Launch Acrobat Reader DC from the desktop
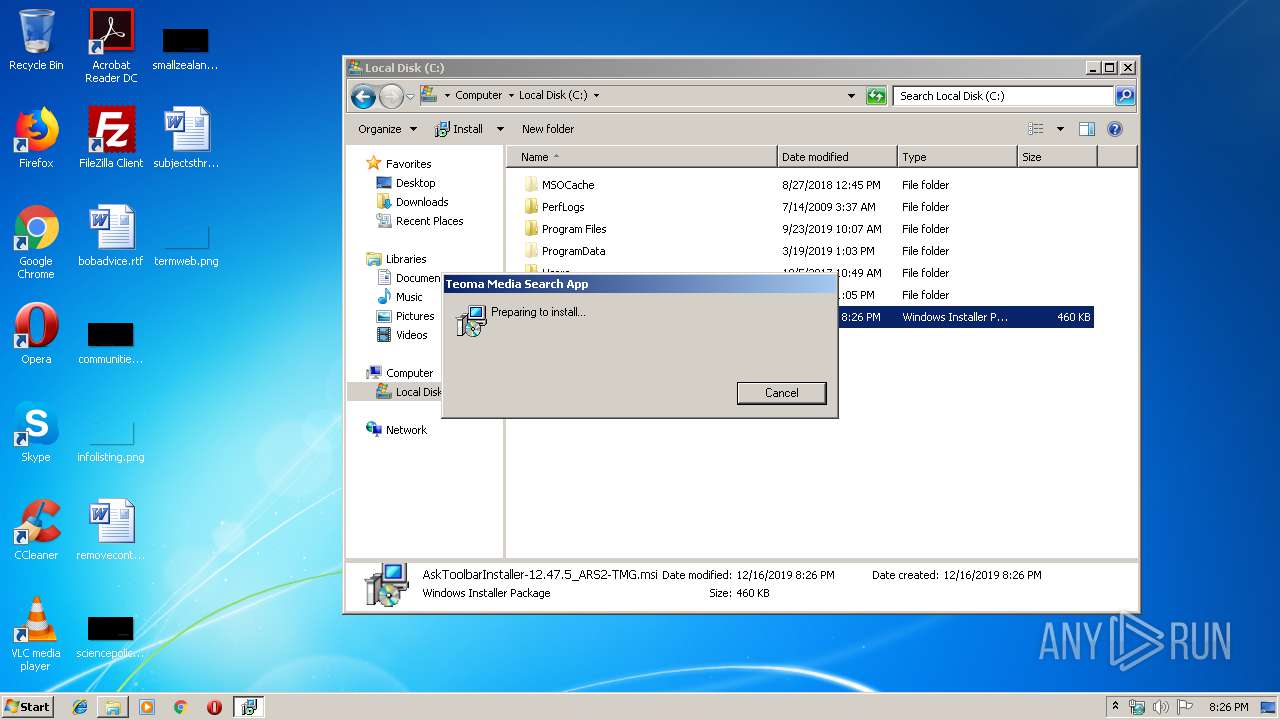Image resolution: width=1280 pixels, height=720 pixels. 111,46
